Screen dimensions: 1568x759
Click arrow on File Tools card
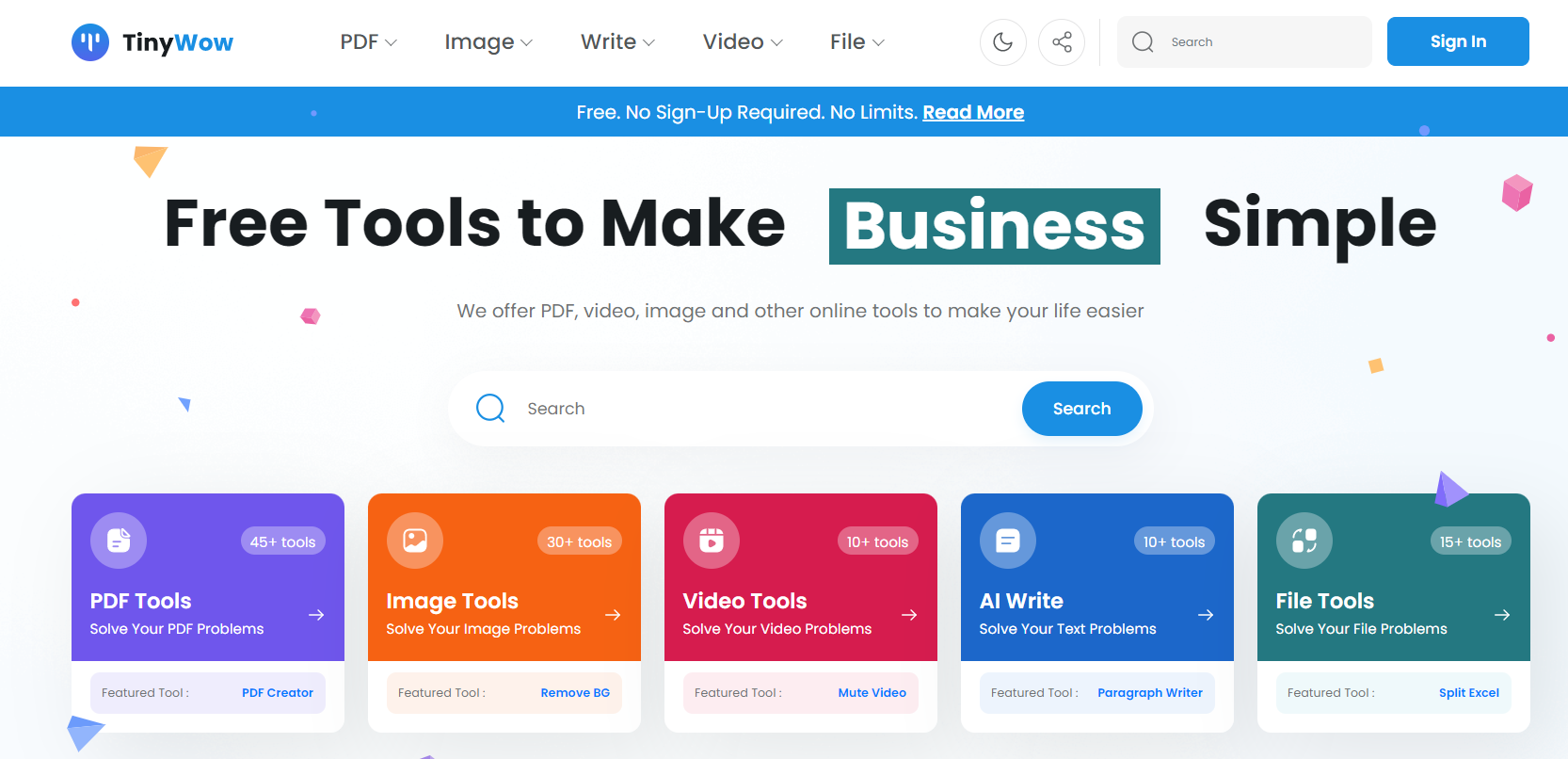tap(1502, 615)
